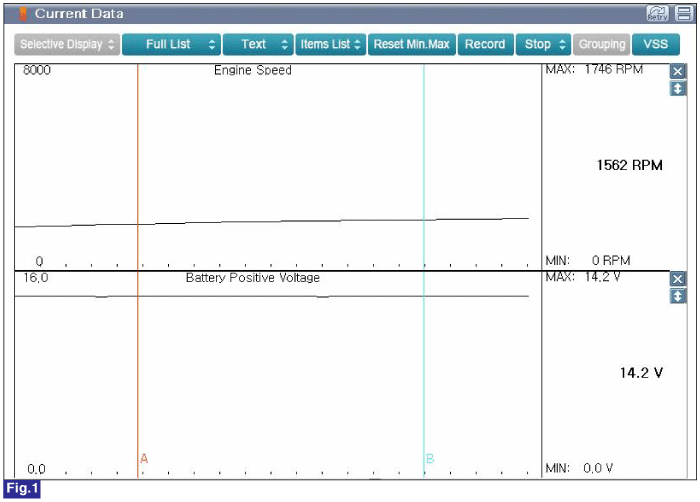Open the Text display mode dropdown
The height and width of the screenshot is (502, 700).
tap(258, 44)
